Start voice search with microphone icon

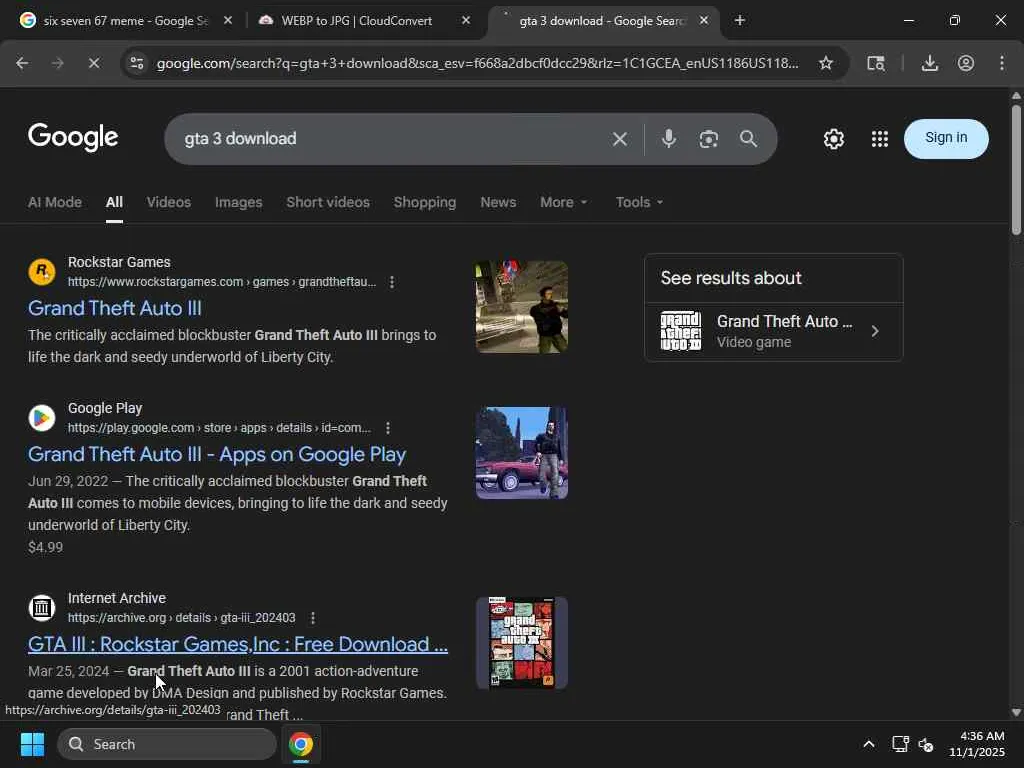click(x=668, y=138)
